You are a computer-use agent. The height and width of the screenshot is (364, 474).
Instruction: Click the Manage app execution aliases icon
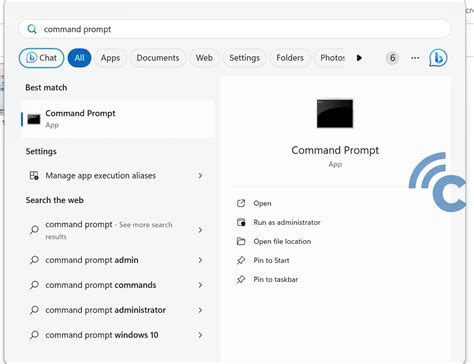tap(34, 175)
